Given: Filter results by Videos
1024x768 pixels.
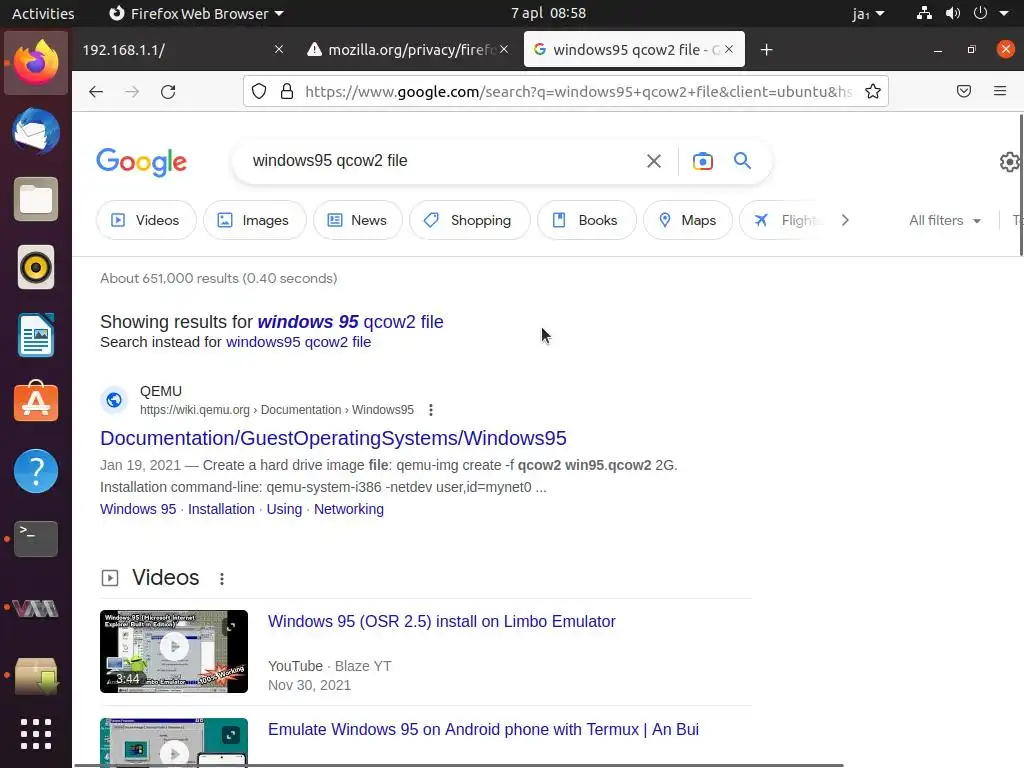Looking at the screenshot, I should (x=146, y=220).
